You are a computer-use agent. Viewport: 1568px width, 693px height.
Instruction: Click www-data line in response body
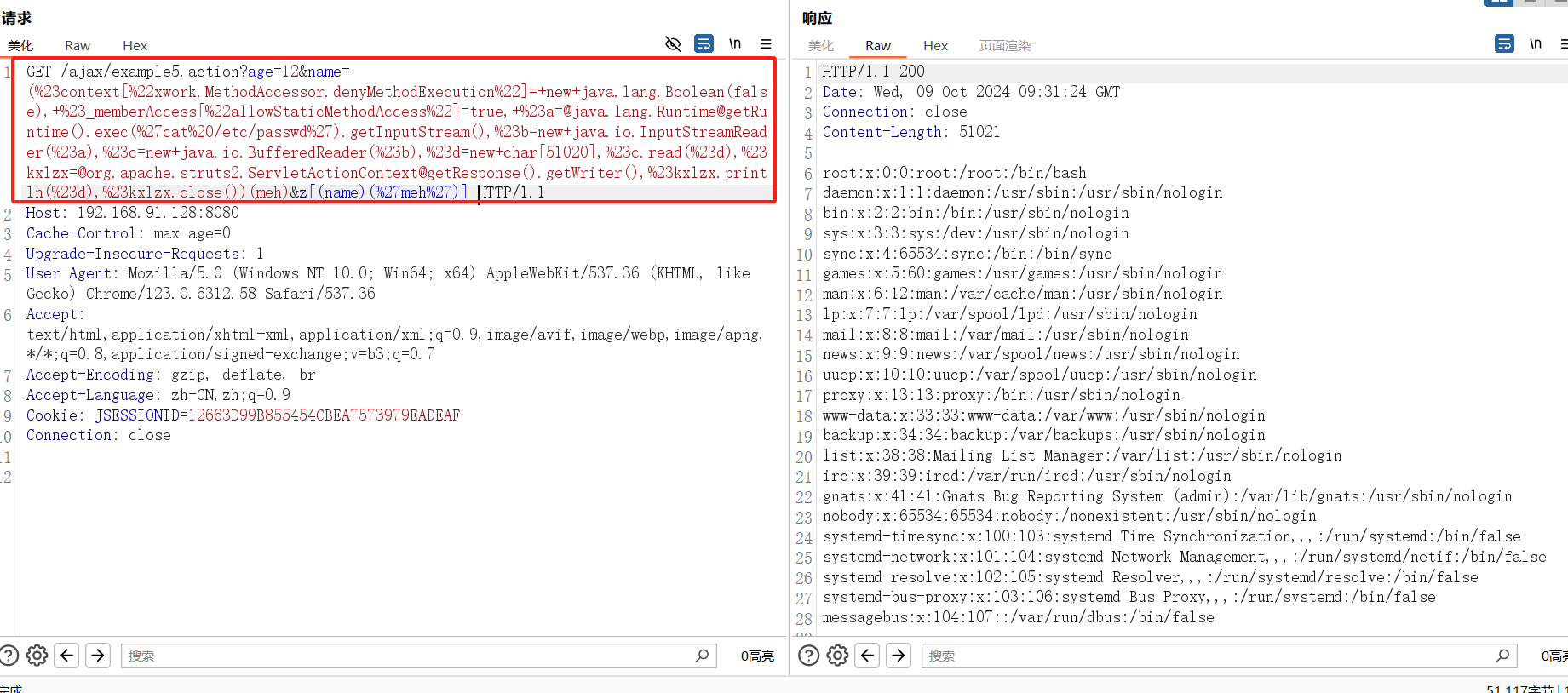(1043, 415)
